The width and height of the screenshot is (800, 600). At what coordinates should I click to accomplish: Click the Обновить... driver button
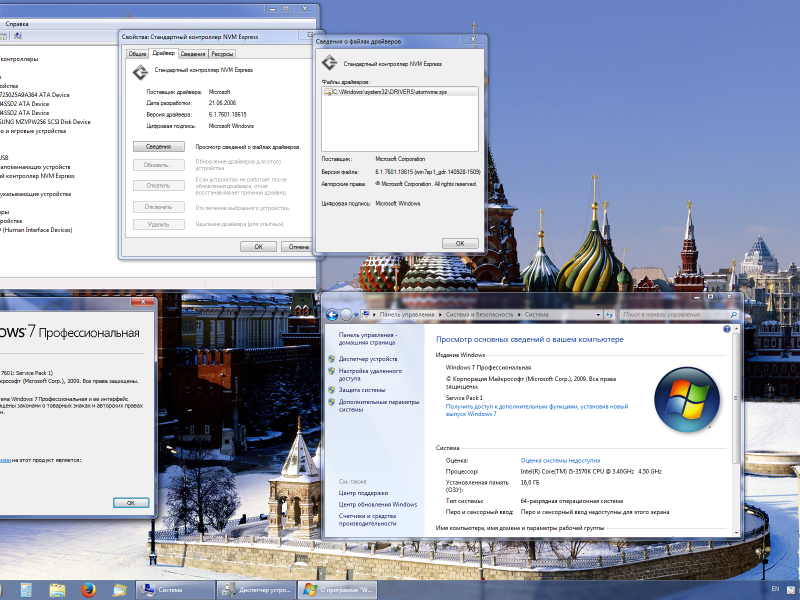[x=159, y=165]
